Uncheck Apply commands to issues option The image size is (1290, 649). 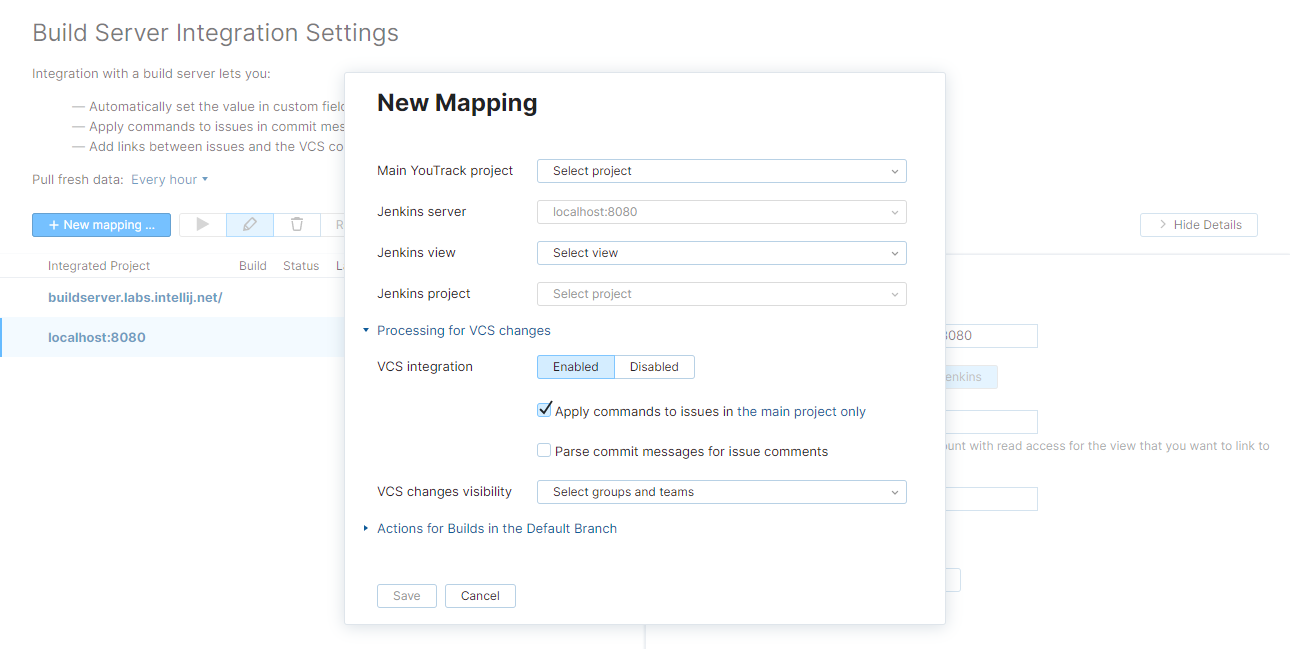tap(544, 409)
